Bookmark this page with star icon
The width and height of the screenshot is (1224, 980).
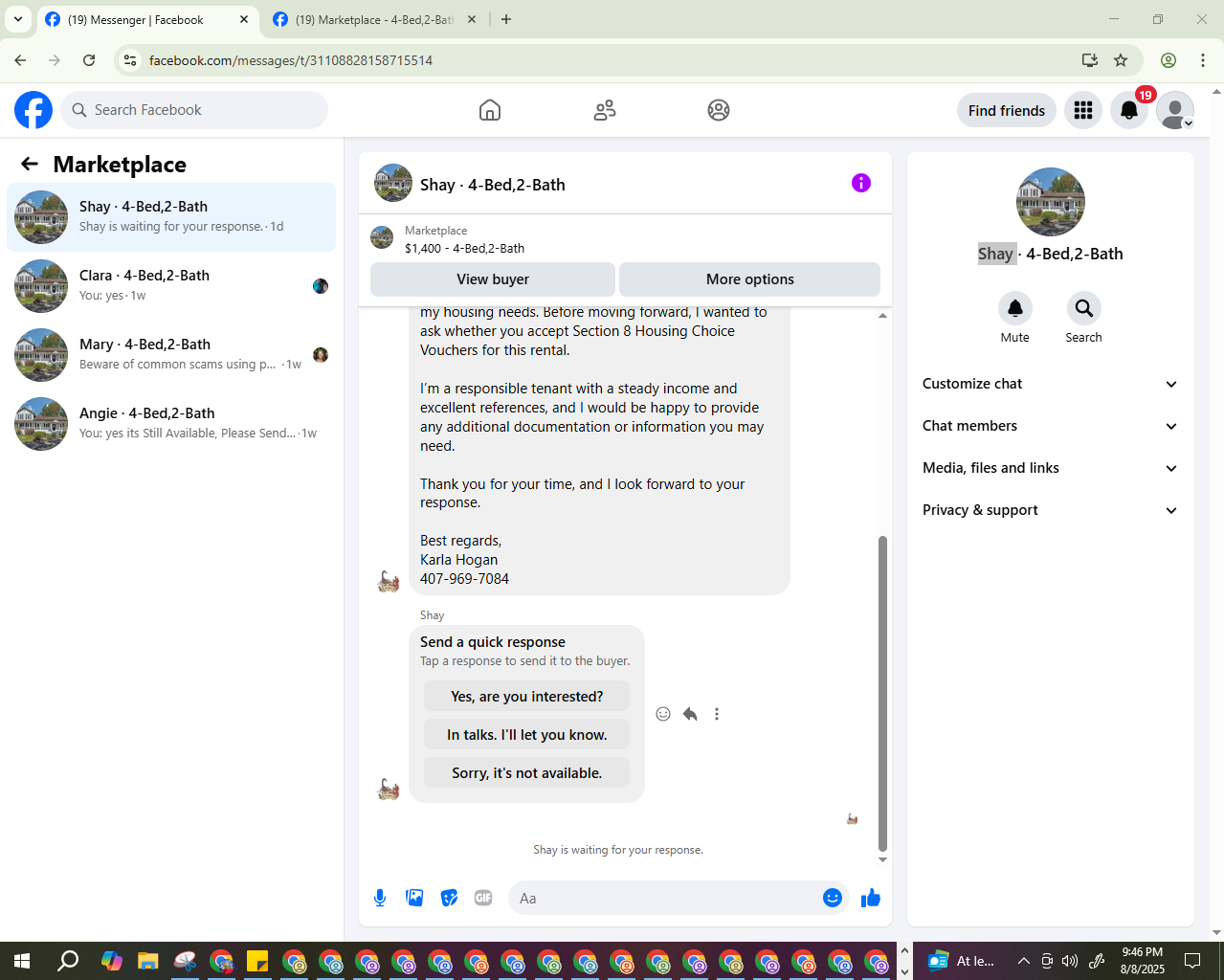pyautogui.click(x=1121, y=60)
